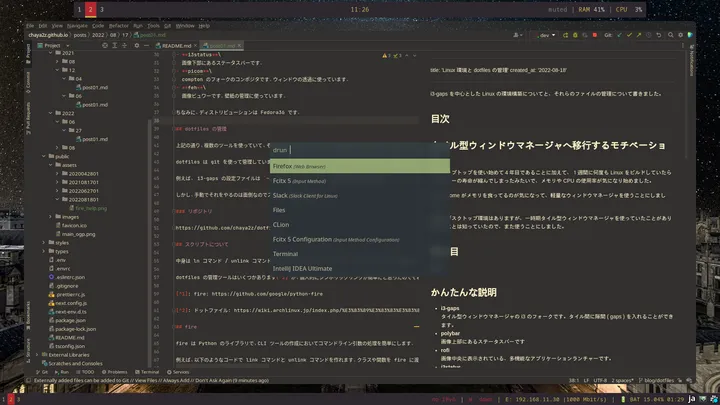Close the README.md tab

click(195, 45)
